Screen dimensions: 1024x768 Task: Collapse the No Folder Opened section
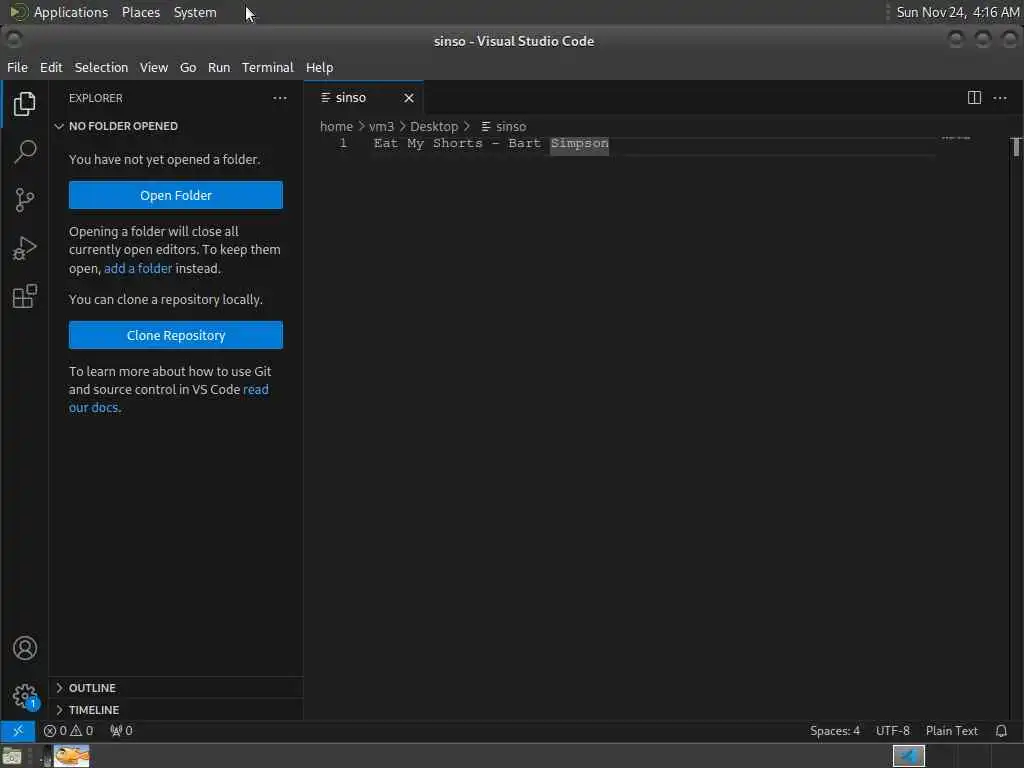(176, 126)
